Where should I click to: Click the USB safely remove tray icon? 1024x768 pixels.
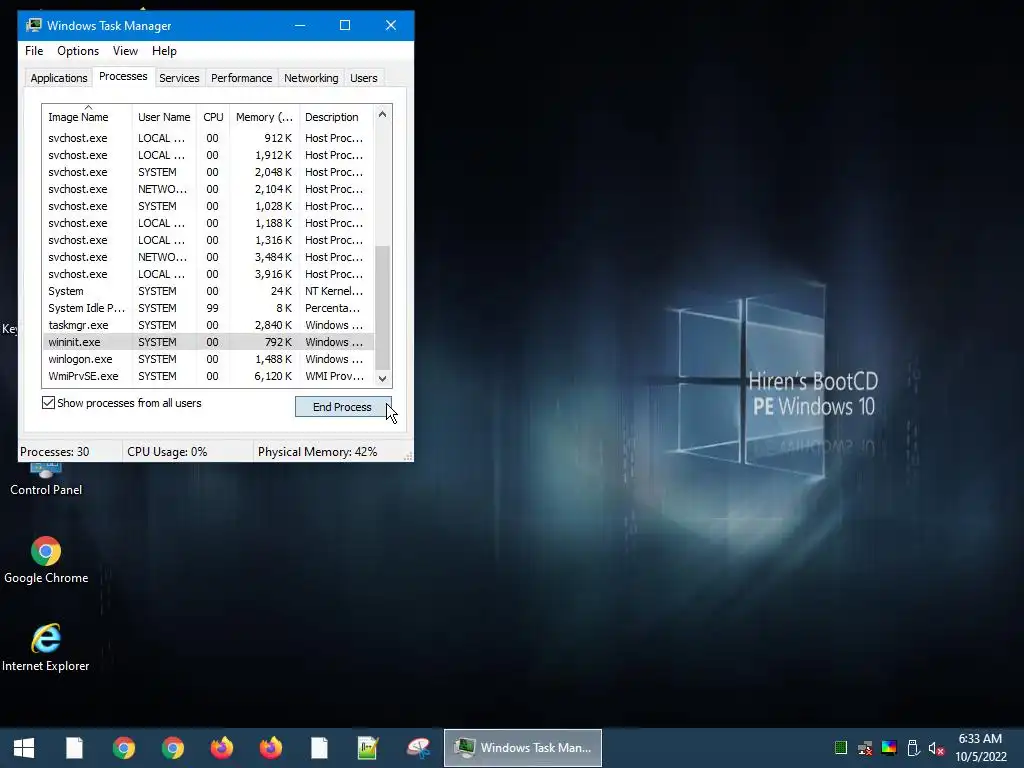click(913, 748)
